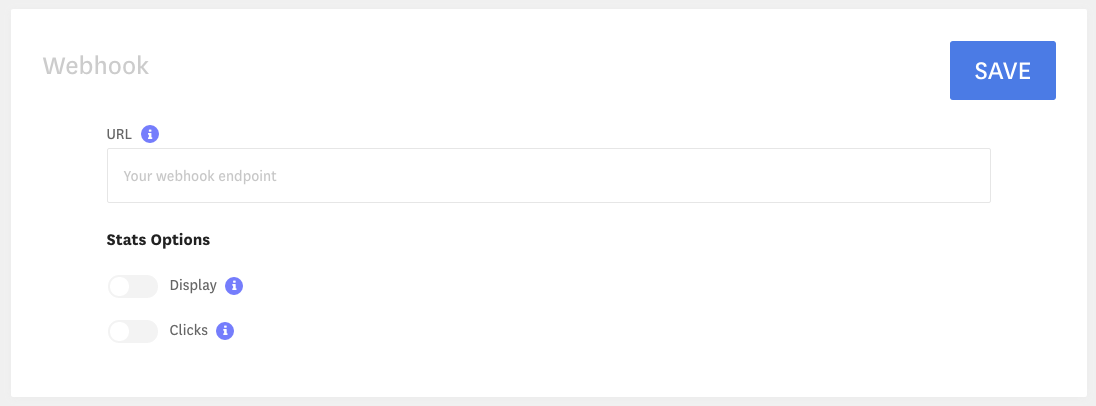Click the Clicks toggle label text
The width and height of the screenshot is (1096, 406).
[189, 331]
